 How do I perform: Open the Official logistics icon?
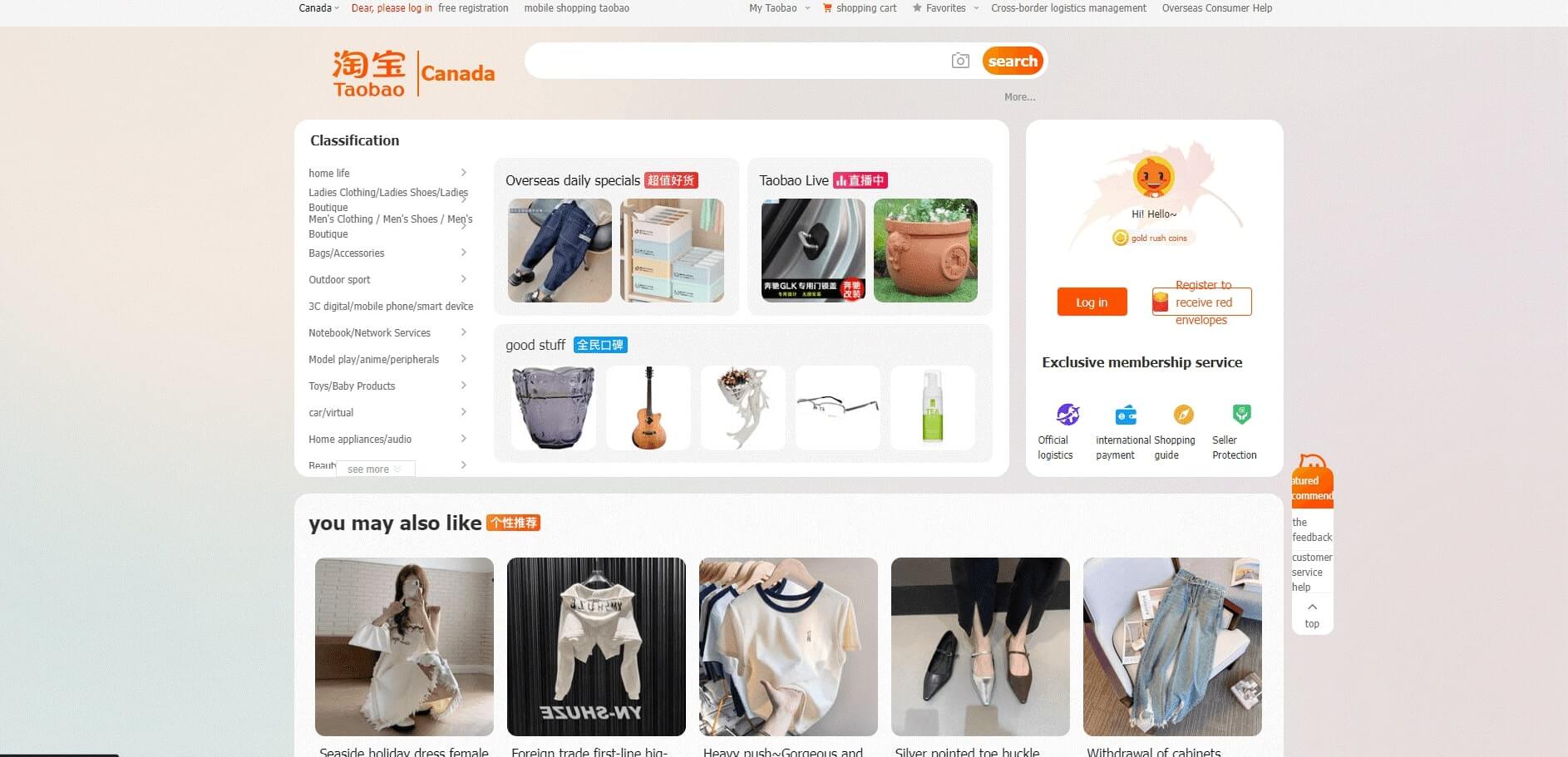[1068, 414]
